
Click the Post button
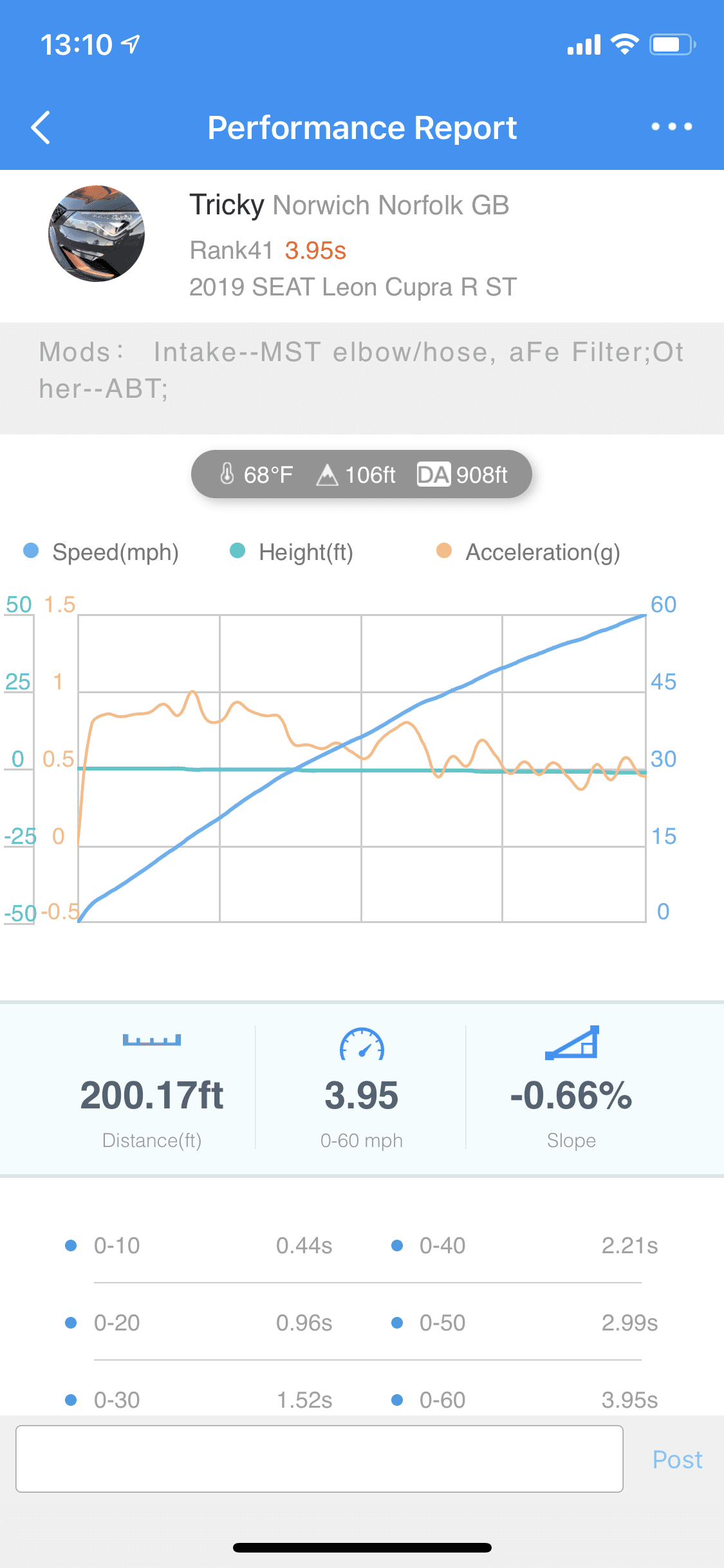click(677, 1459)
